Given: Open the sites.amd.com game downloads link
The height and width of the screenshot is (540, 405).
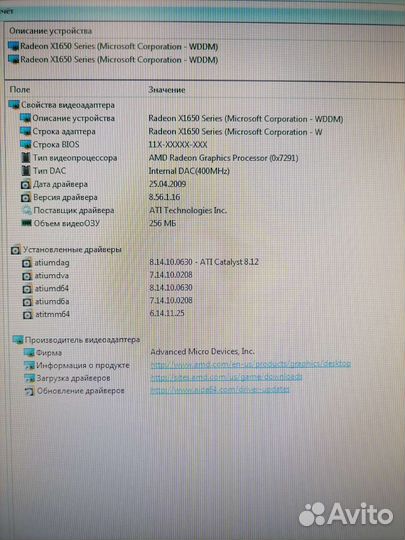Looking at the screenshot, I should tap(226, 377).
